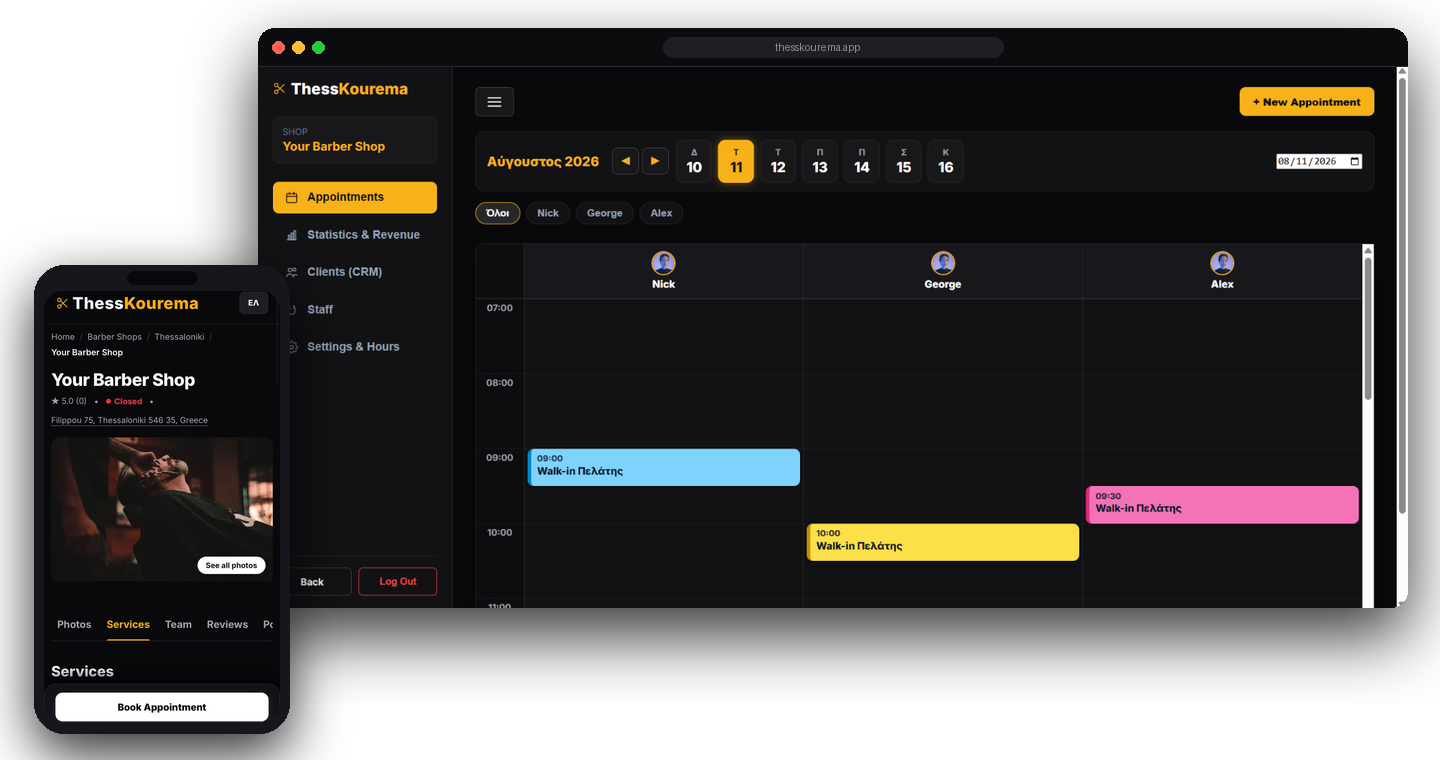The width and height of the screenshot is (1440, 760).
Task: Filter appointments by Nick chip
Action: (548, 213)
